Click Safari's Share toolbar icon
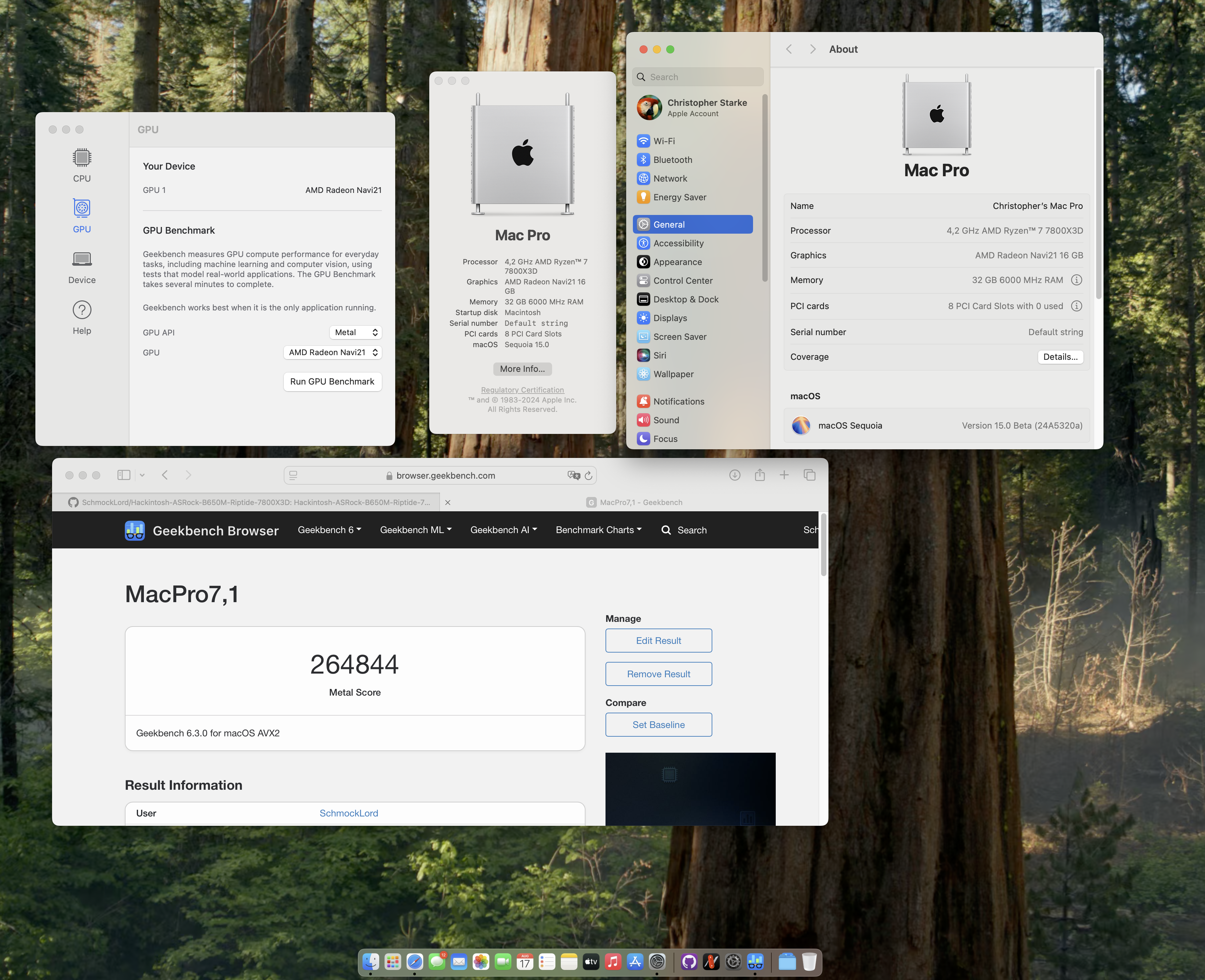 coord(760,475)
